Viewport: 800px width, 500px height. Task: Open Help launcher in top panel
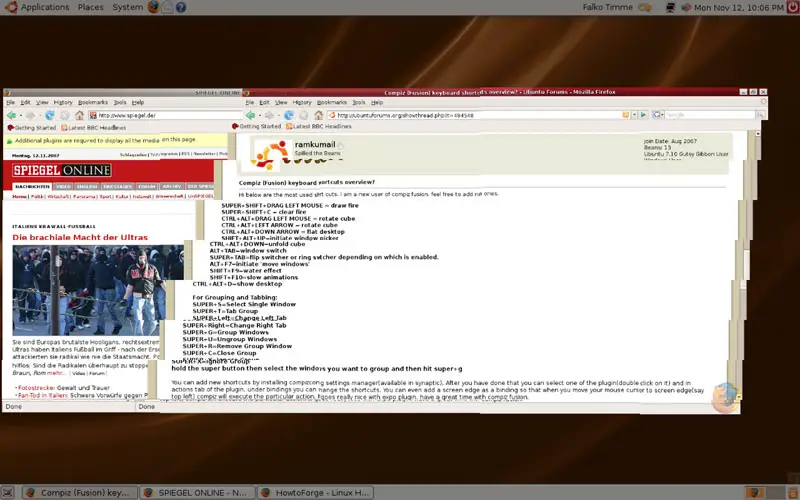click(x=181, y=7)
